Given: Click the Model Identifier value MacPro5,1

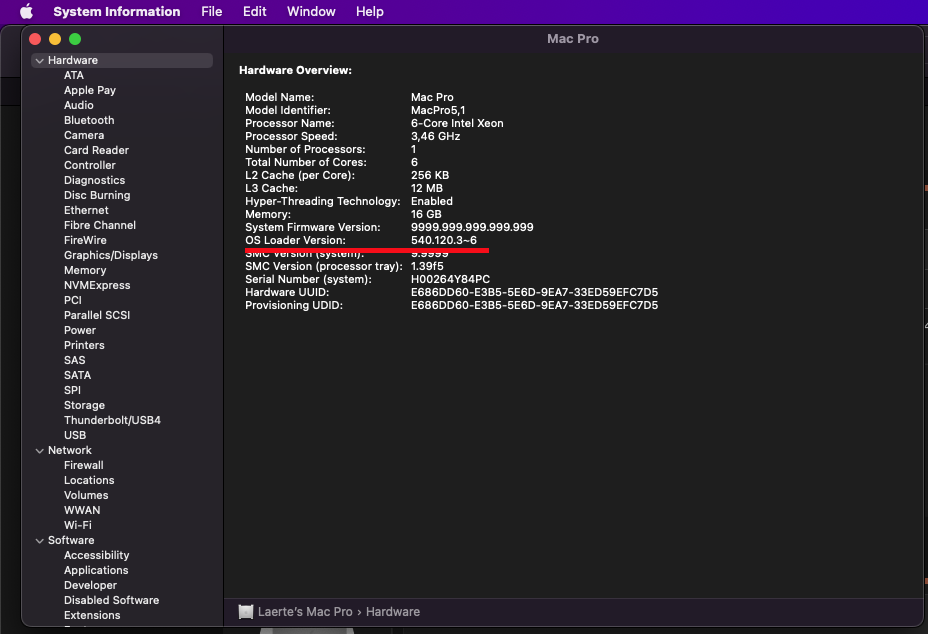Looking at the screenshot, I should [438, 110].
